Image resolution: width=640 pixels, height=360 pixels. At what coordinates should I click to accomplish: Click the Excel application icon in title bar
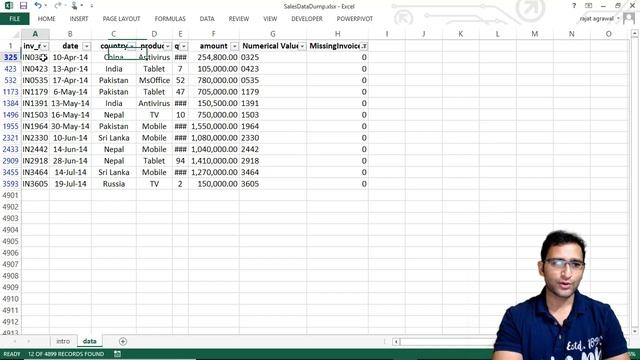pyautogui.click(x=9, y=6)
